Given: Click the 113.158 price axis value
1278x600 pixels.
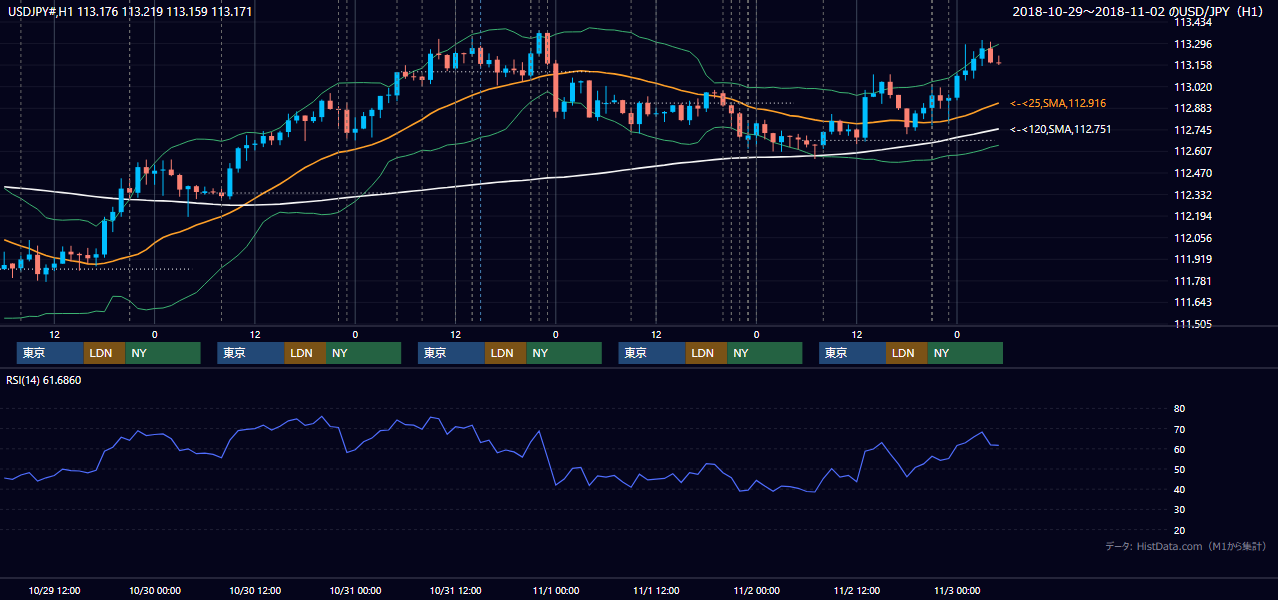Looking at the screenshot, I should (1192, 66).
